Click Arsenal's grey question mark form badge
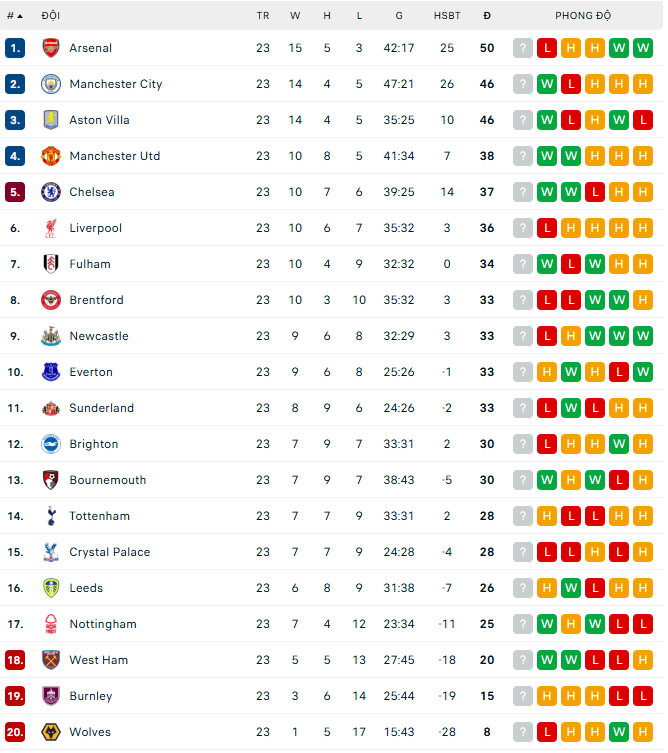Viewport: 668px width, 753px height. click(x=523, y=48)
